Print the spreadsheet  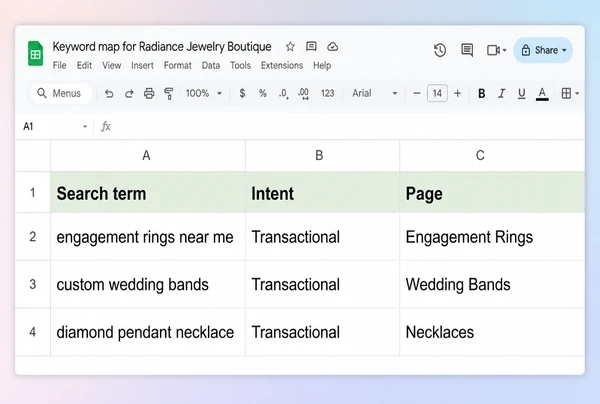[149, 93]
